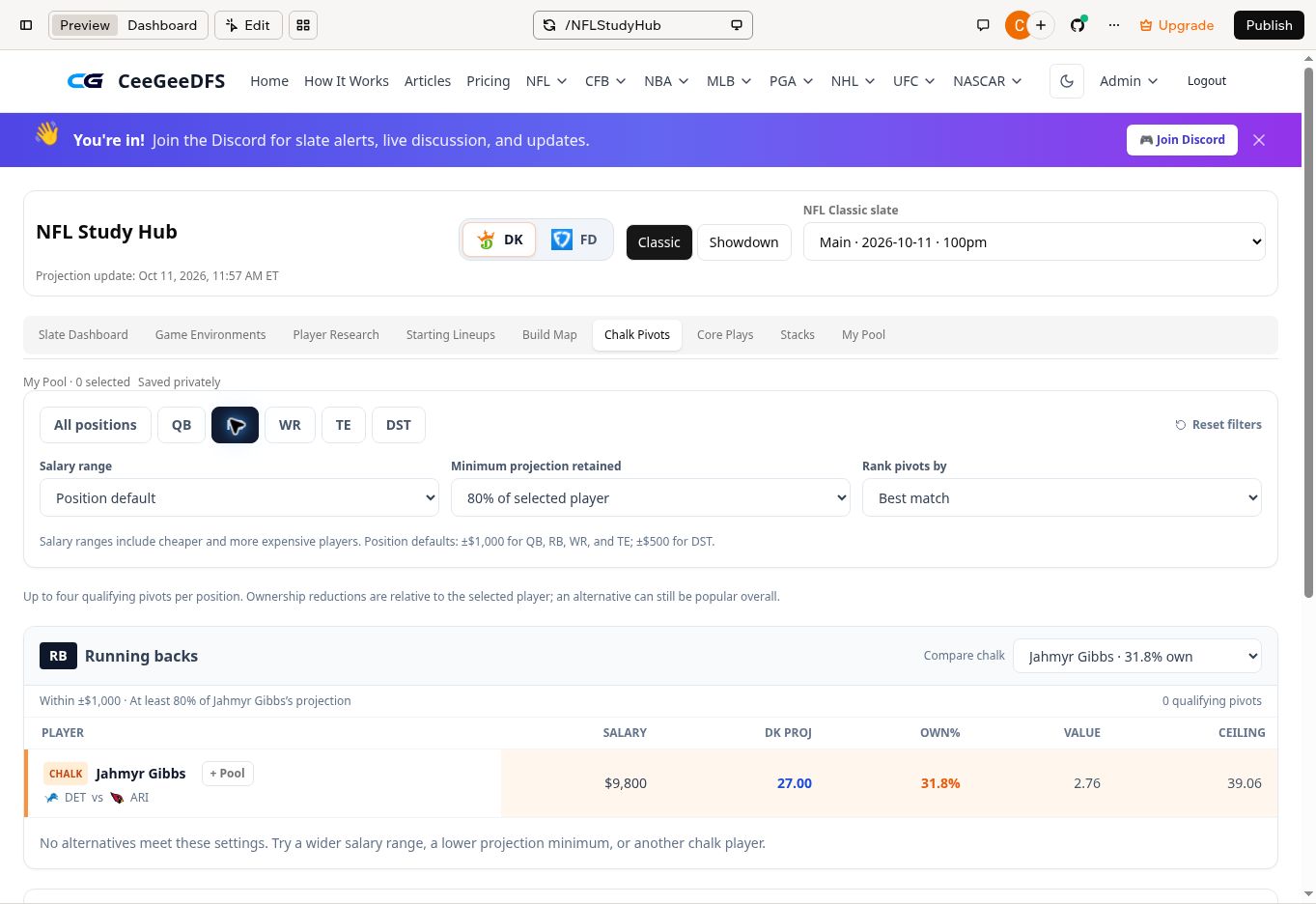Toggle the sidebar panel icon
This screenshot has width=1316, height=904.
pos(26,25)
